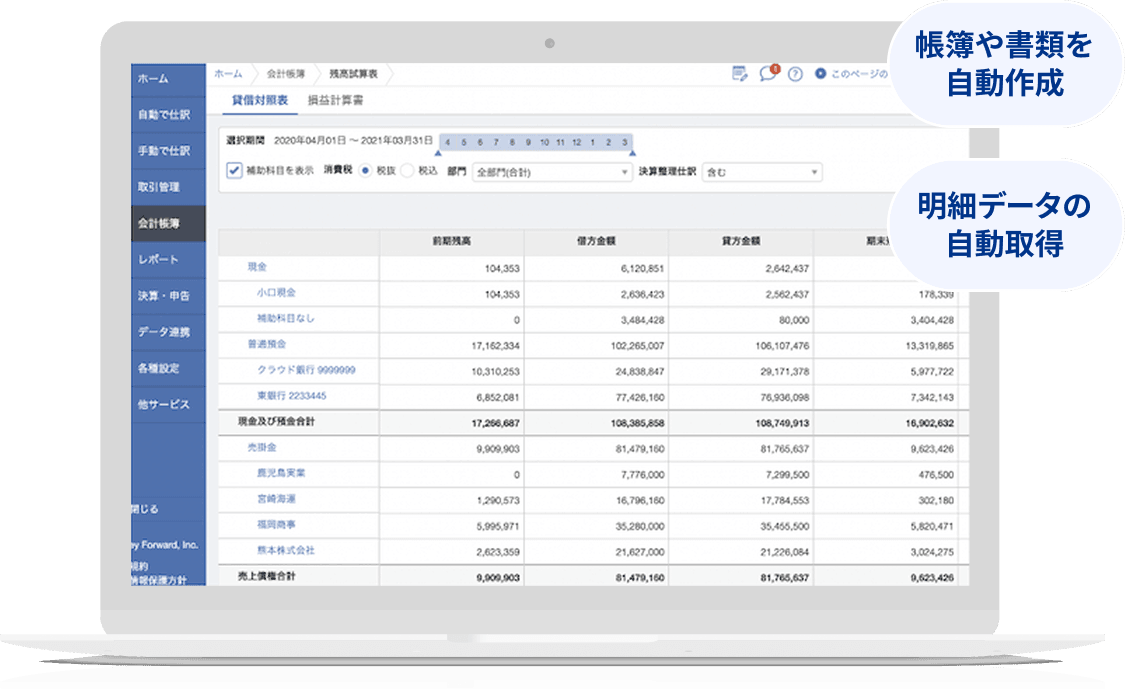Click the 閉じる sidebar collapse link
Image resolution: width=1125 pixels, height=689 pixels.
pyautogui.click(x=145, y=509)
